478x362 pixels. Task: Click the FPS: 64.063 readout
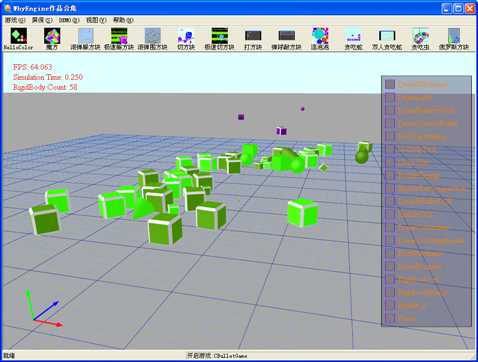pos(33,67)
